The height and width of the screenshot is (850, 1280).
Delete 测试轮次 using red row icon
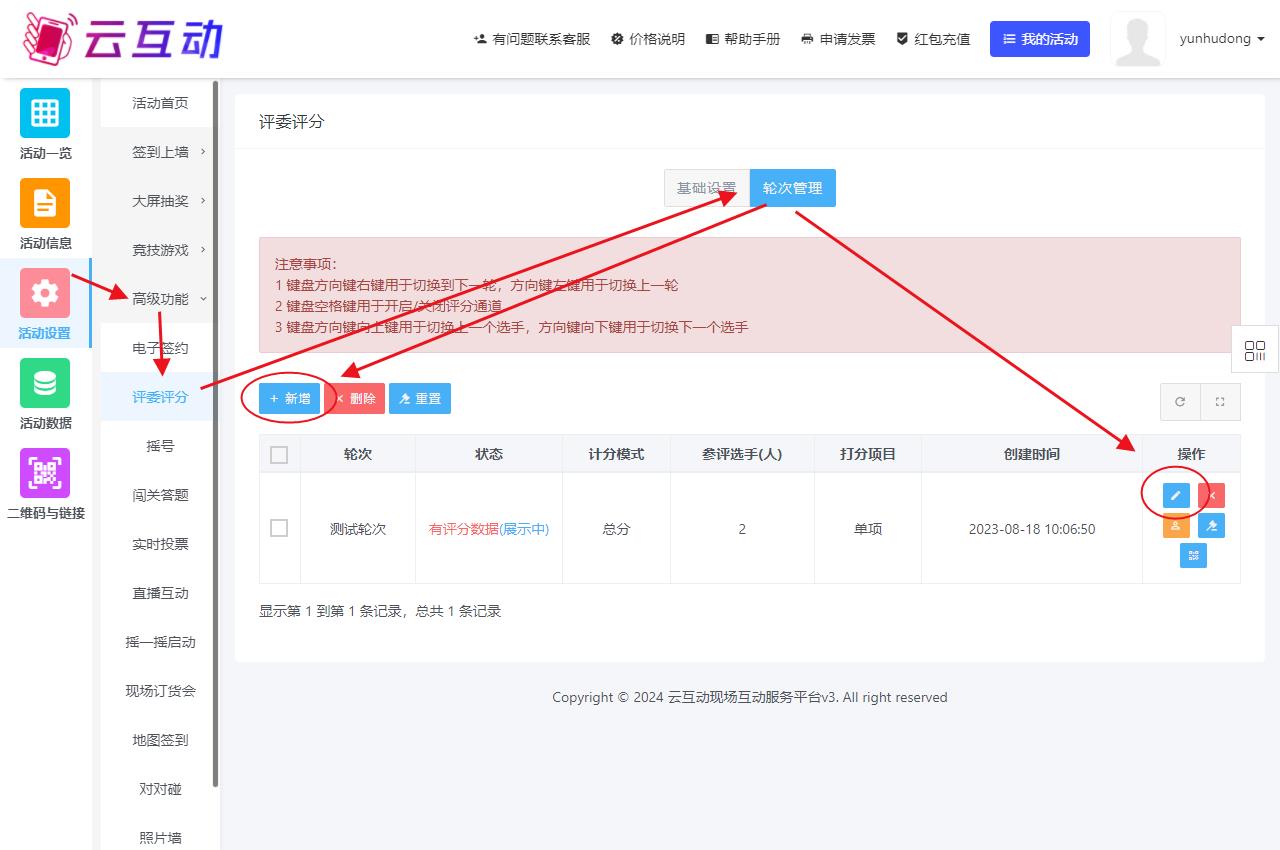tap(1211, 495)
